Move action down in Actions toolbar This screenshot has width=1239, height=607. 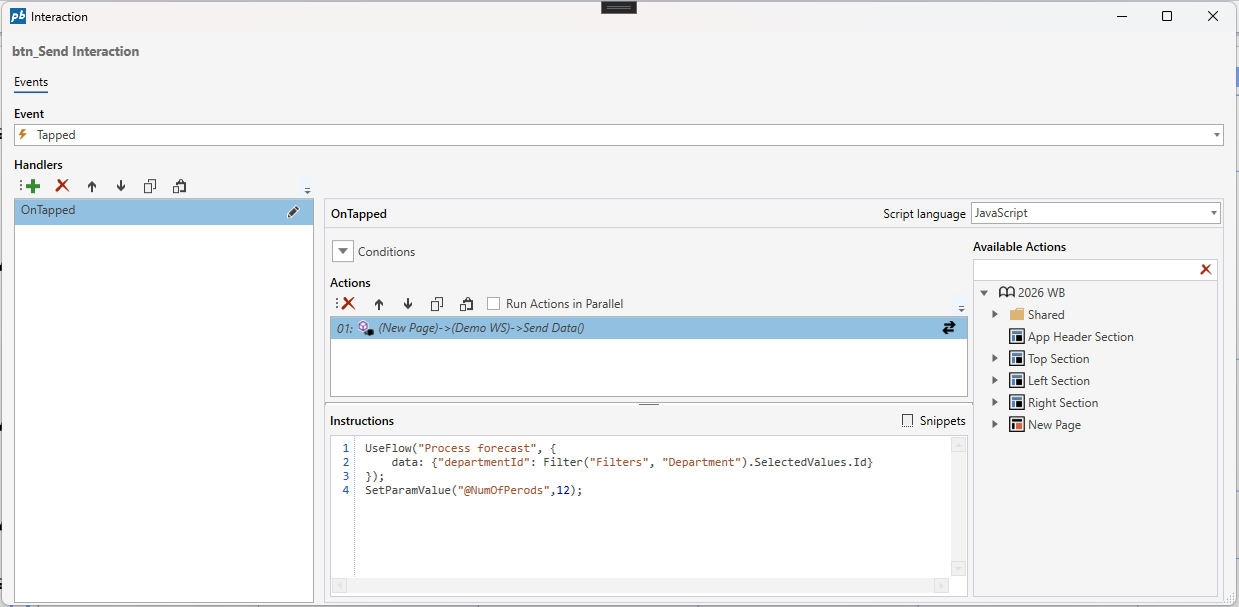click(x=408, y=304)
